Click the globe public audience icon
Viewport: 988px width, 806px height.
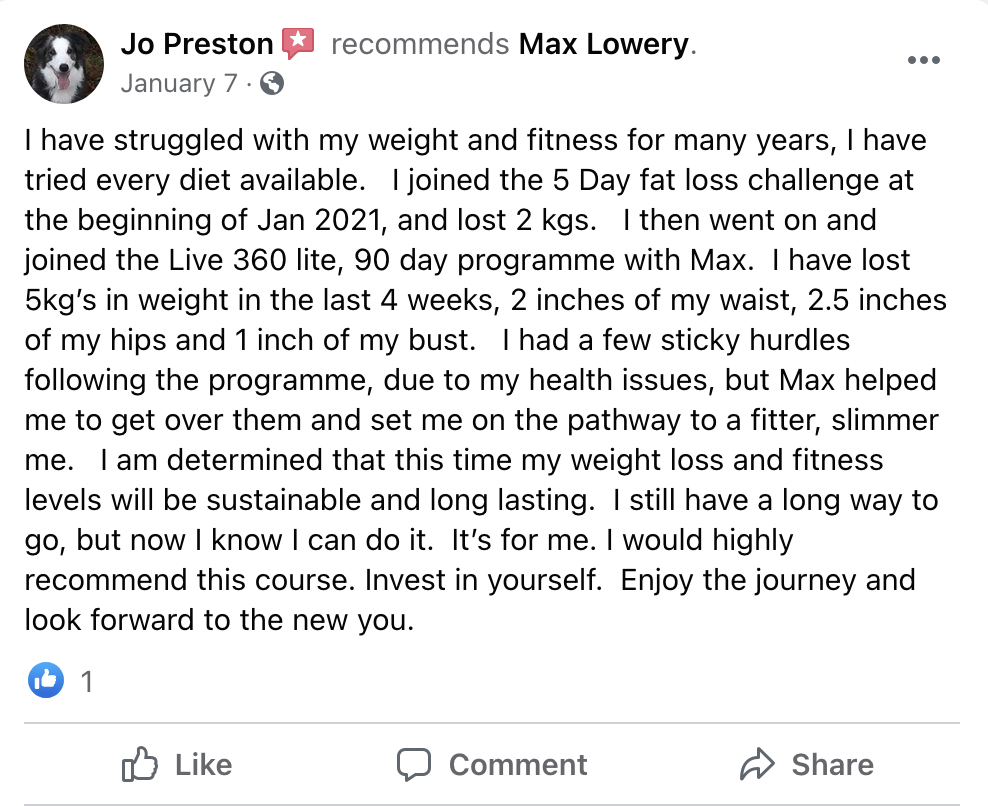point(272,83)
